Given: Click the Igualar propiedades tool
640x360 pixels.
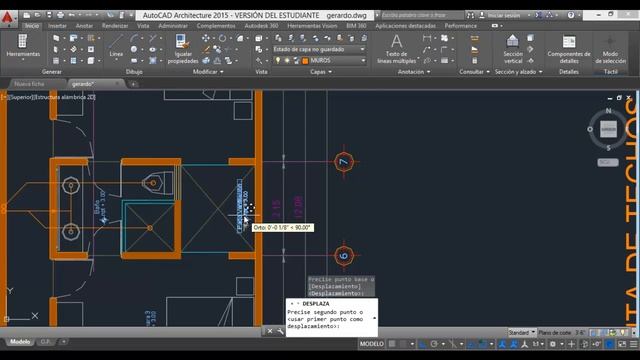Looking at the screenshot, I should point(182,49).
